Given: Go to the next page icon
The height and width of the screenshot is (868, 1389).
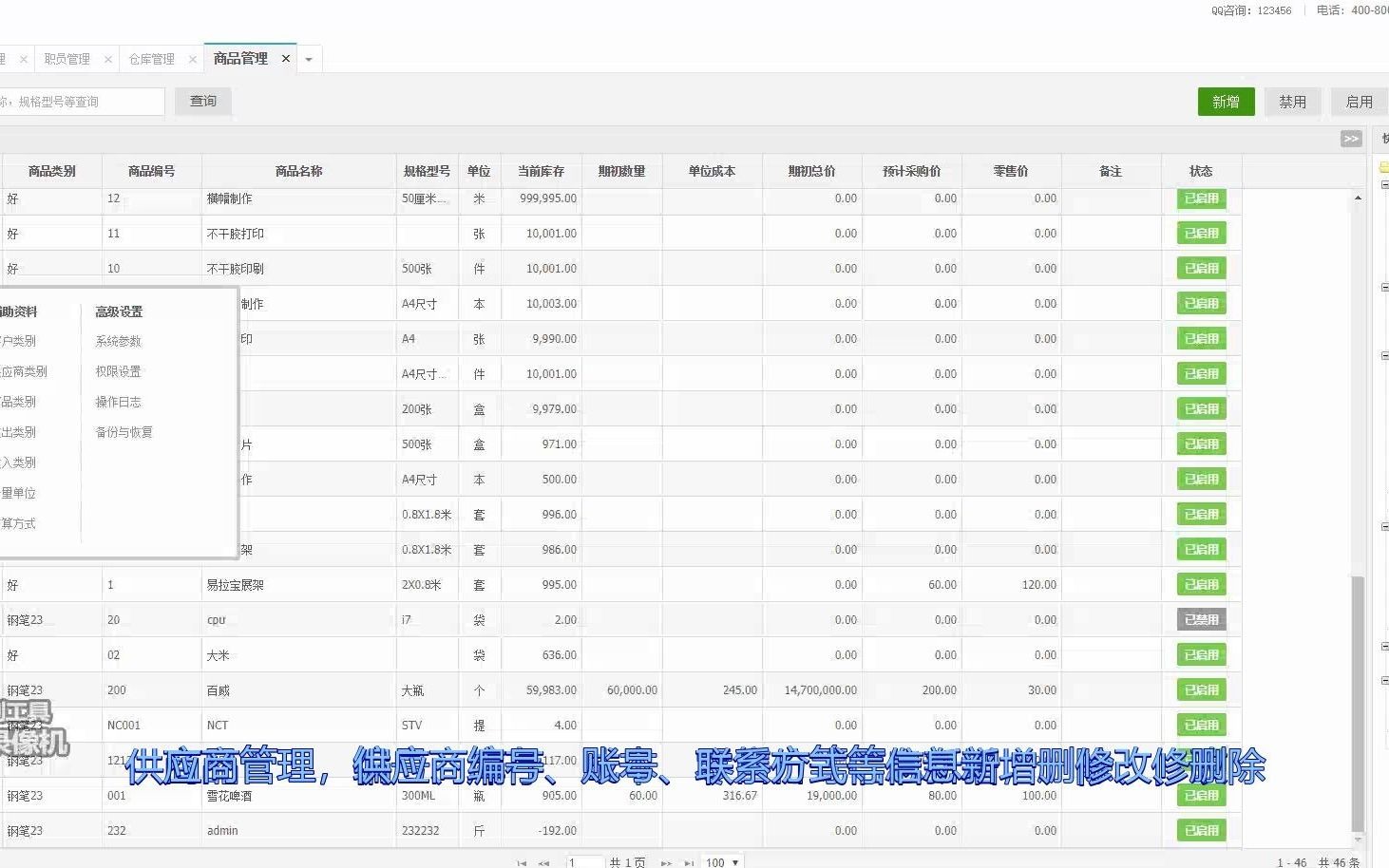Looking at the screenshot, I should [x=666, y=863].
